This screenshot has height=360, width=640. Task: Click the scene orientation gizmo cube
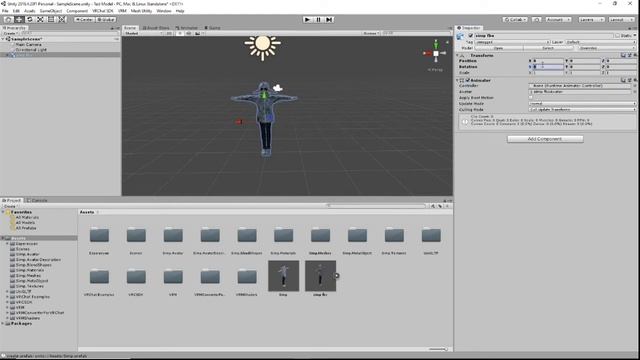pyautogui.click(x=436, y=53)
